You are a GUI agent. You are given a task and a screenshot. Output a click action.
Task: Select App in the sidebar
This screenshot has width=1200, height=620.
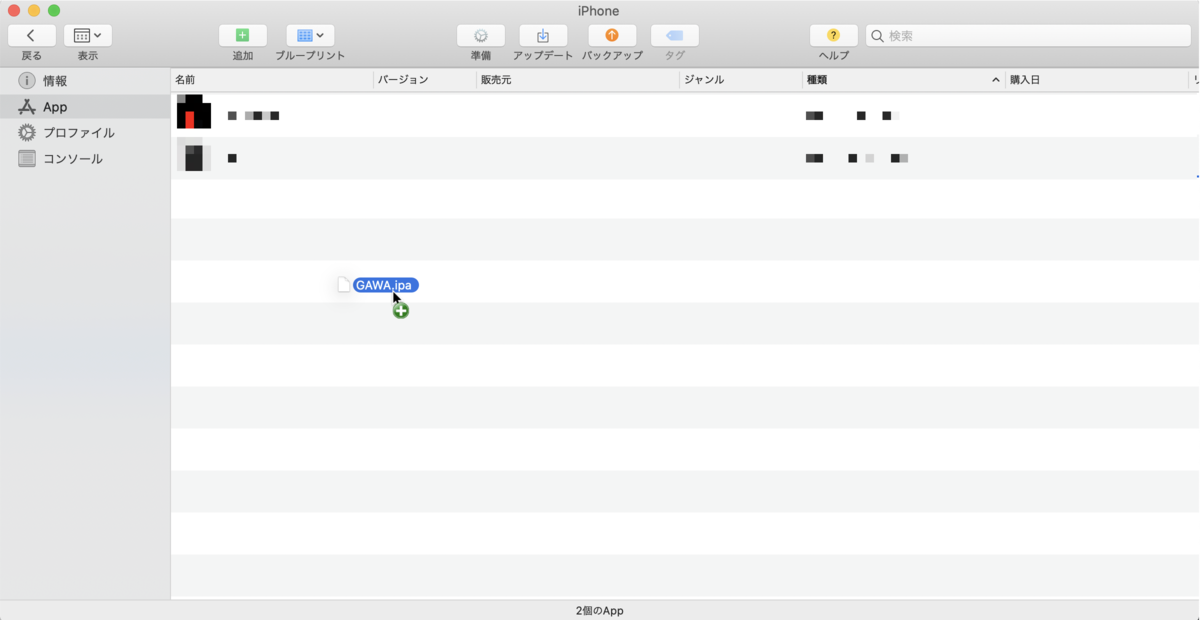coord(55,107)
